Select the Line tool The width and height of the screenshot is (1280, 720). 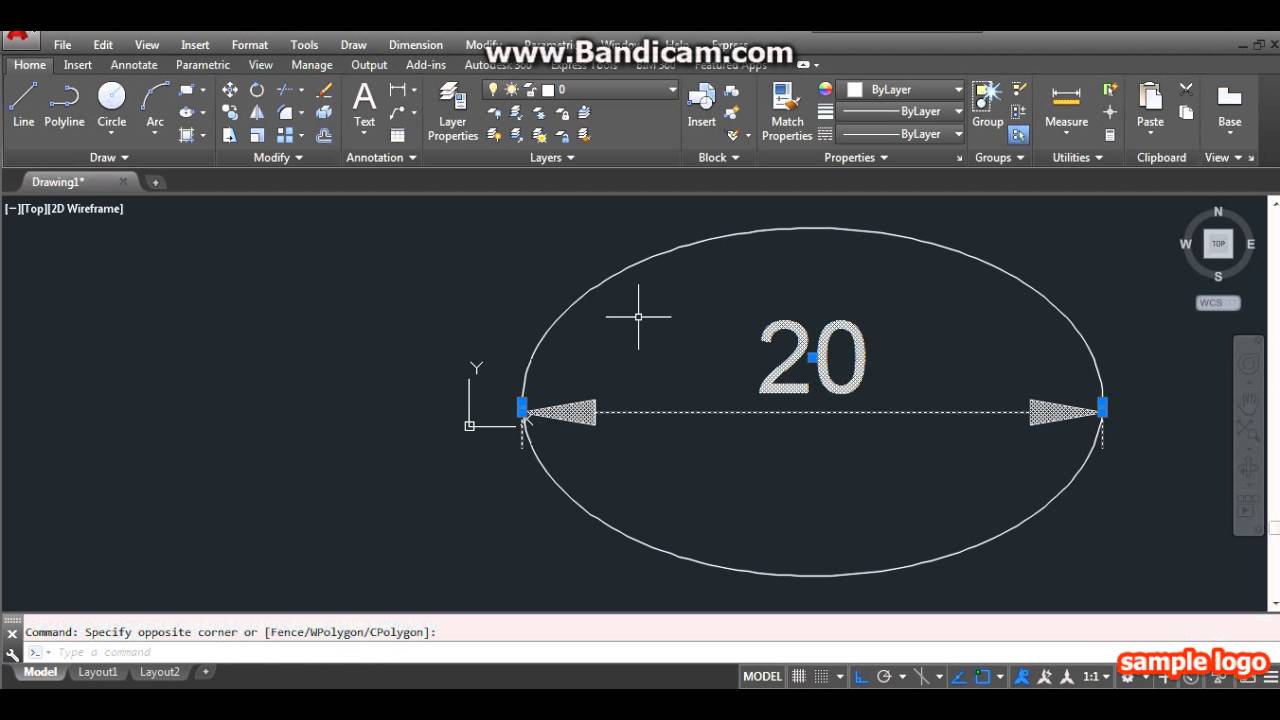[23, 105]
